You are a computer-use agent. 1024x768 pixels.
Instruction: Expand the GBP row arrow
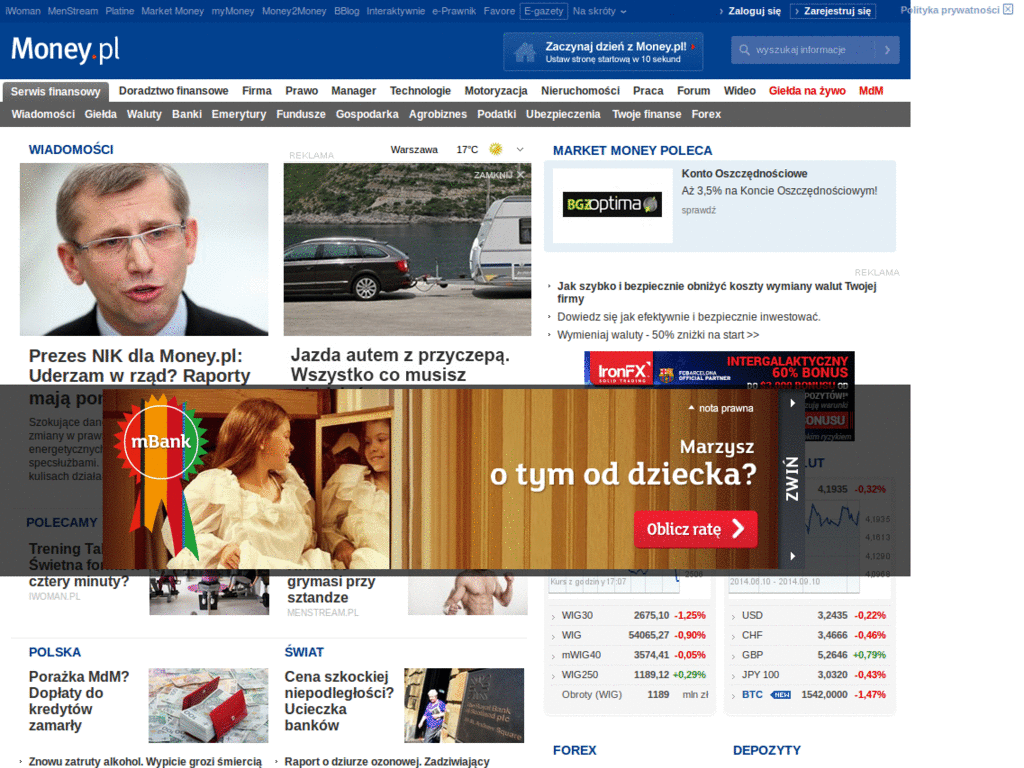point(733,656)
